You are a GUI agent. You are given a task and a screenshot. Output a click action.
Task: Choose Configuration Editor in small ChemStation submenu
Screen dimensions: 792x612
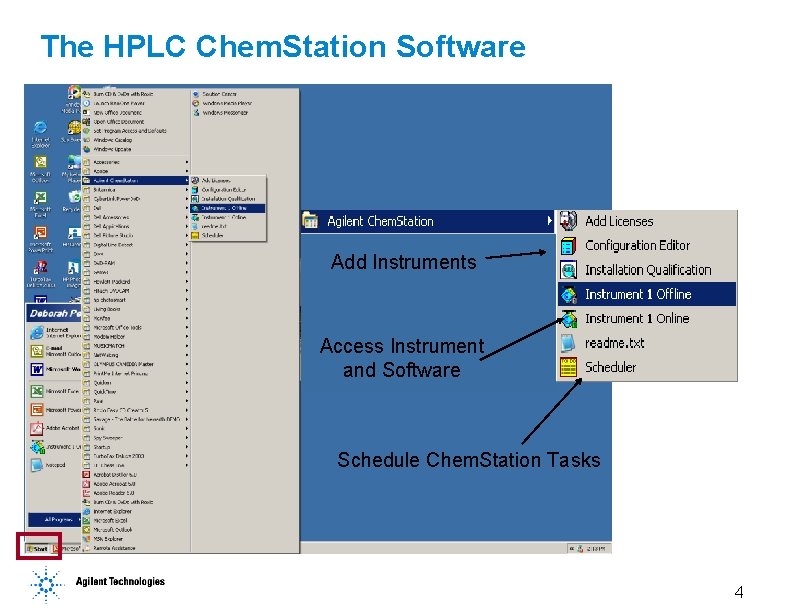(x=228, y=189)
